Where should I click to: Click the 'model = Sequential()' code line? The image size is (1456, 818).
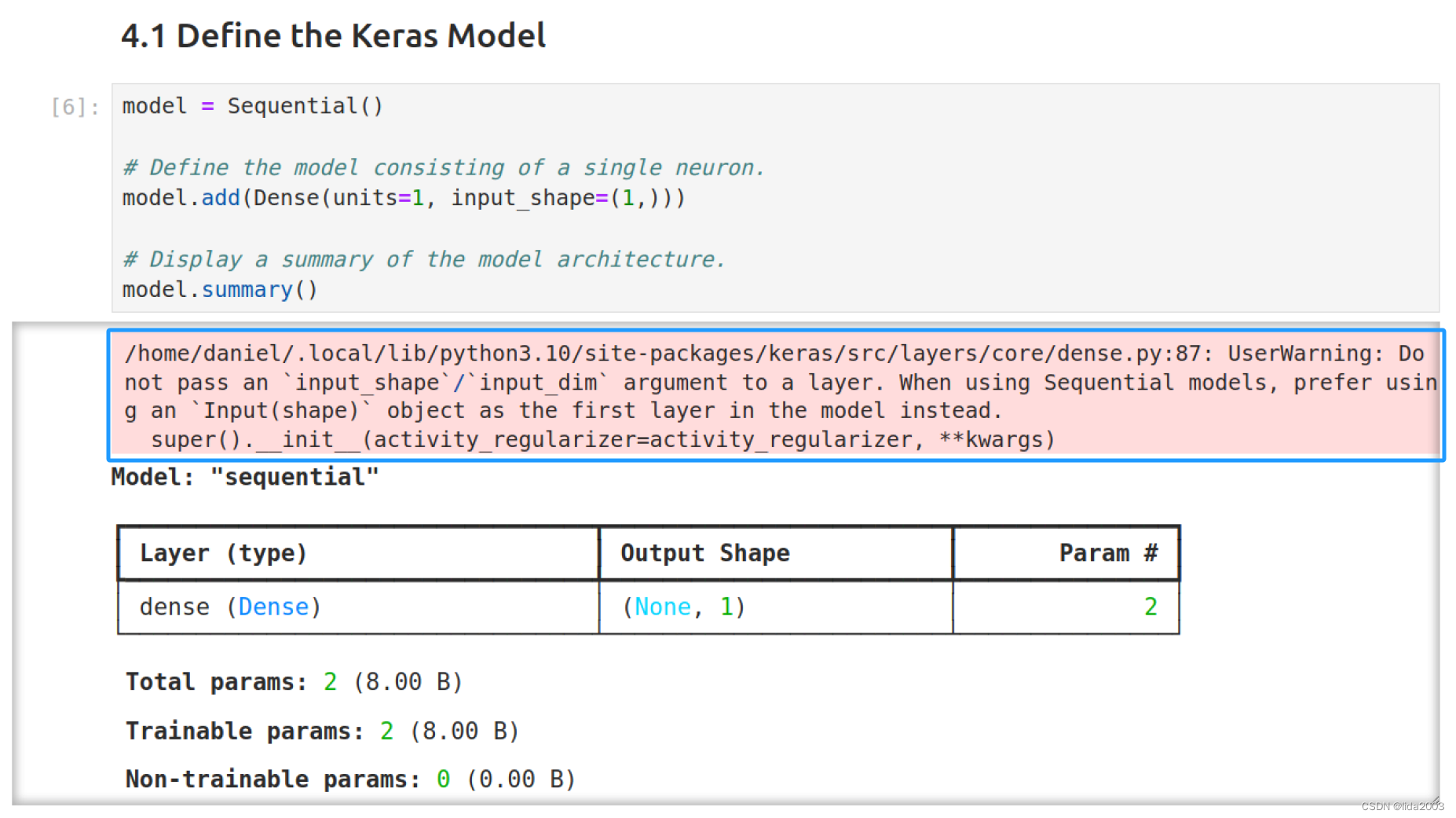click(x=253, y=106)
